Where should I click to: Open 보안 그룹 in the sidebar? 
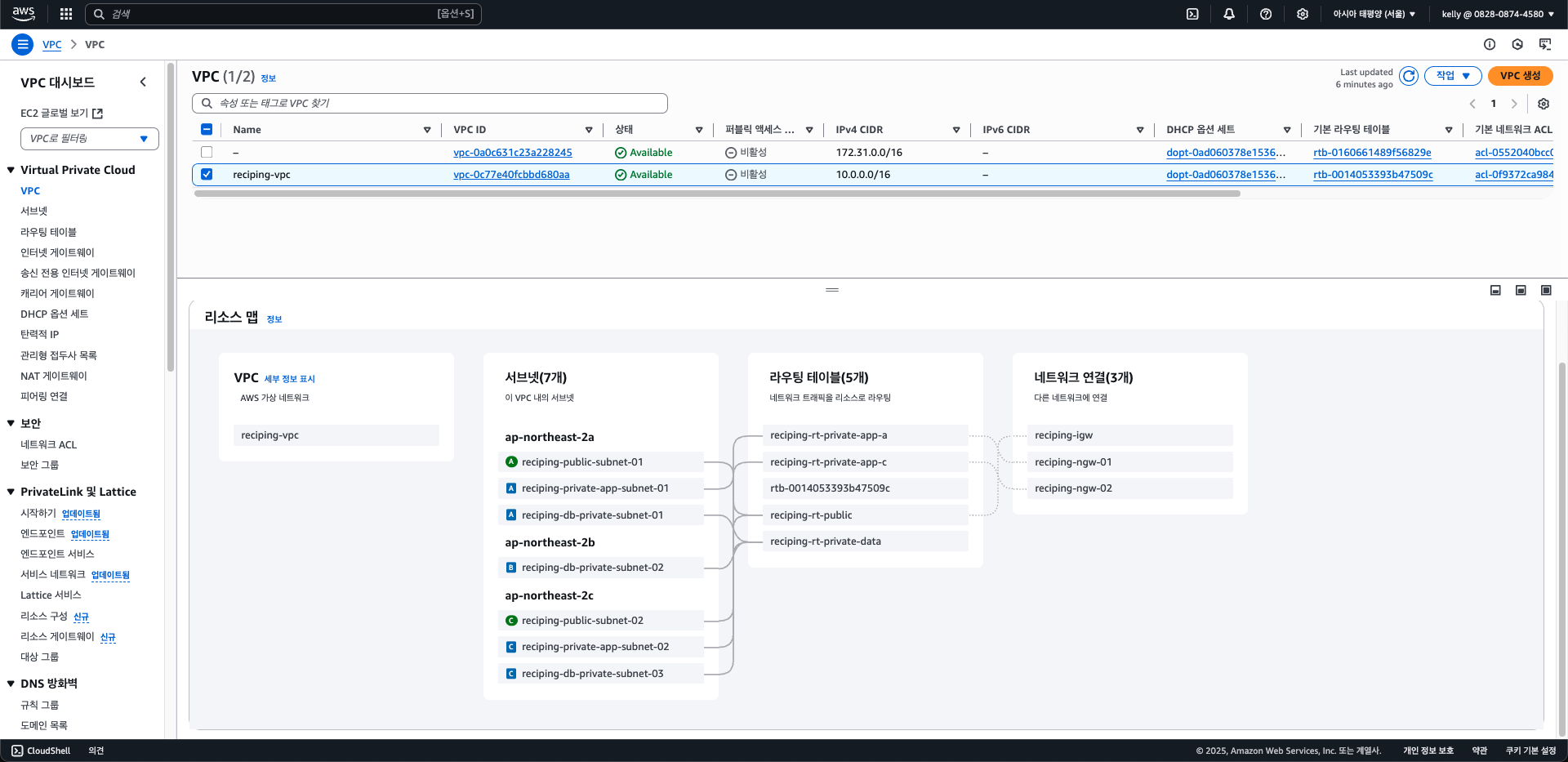pyautogui.click(x=39, y=465)
